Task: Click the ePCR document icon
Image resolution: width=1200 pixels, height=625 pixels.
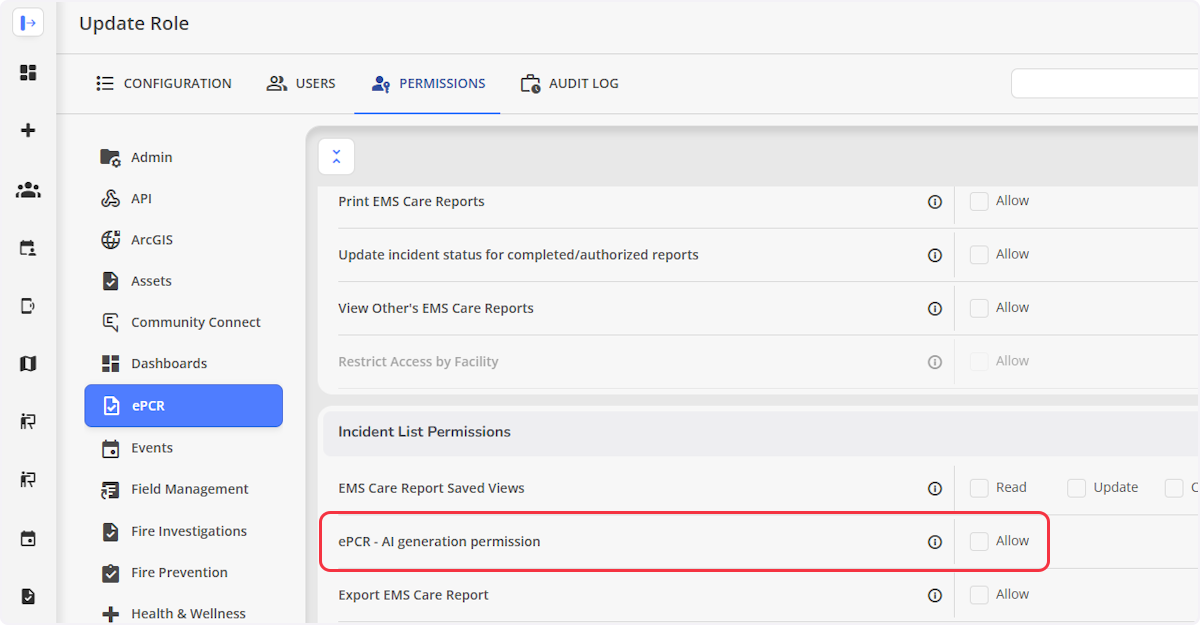Action: [x=112, y=406]
